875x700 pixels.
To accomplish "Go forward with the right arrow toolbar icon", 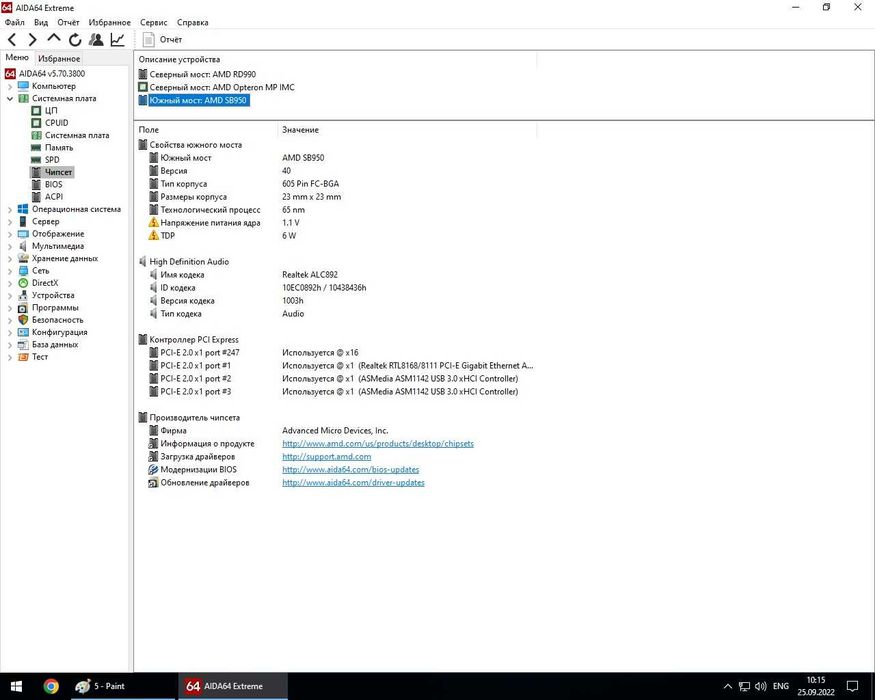I will [32, 40].
